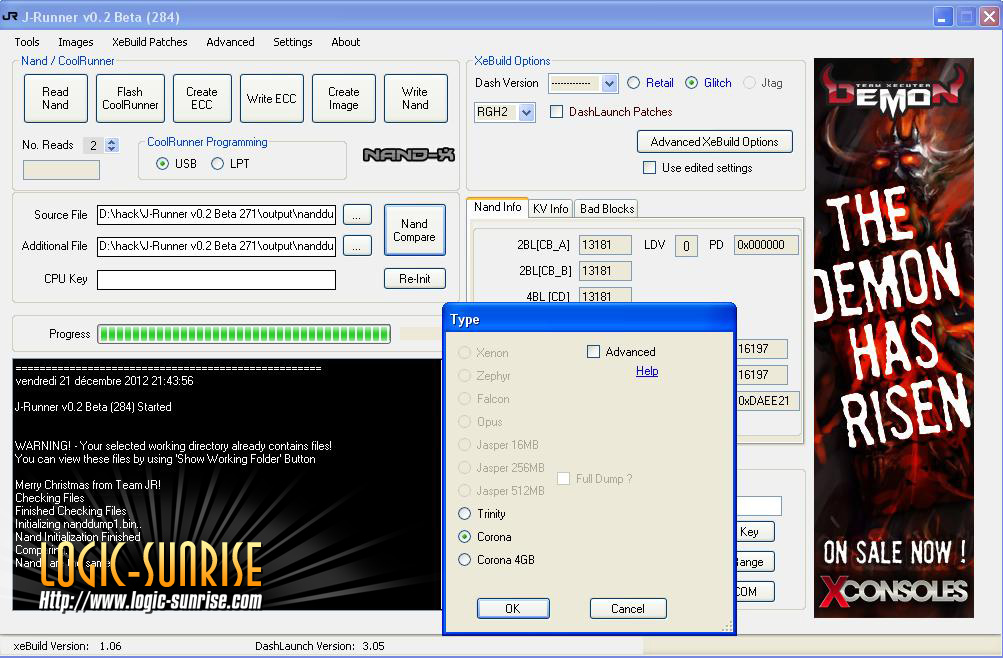Click the Flash CoolRunner button
This screenshot has height=658, width=1003.
pos(130,98)
